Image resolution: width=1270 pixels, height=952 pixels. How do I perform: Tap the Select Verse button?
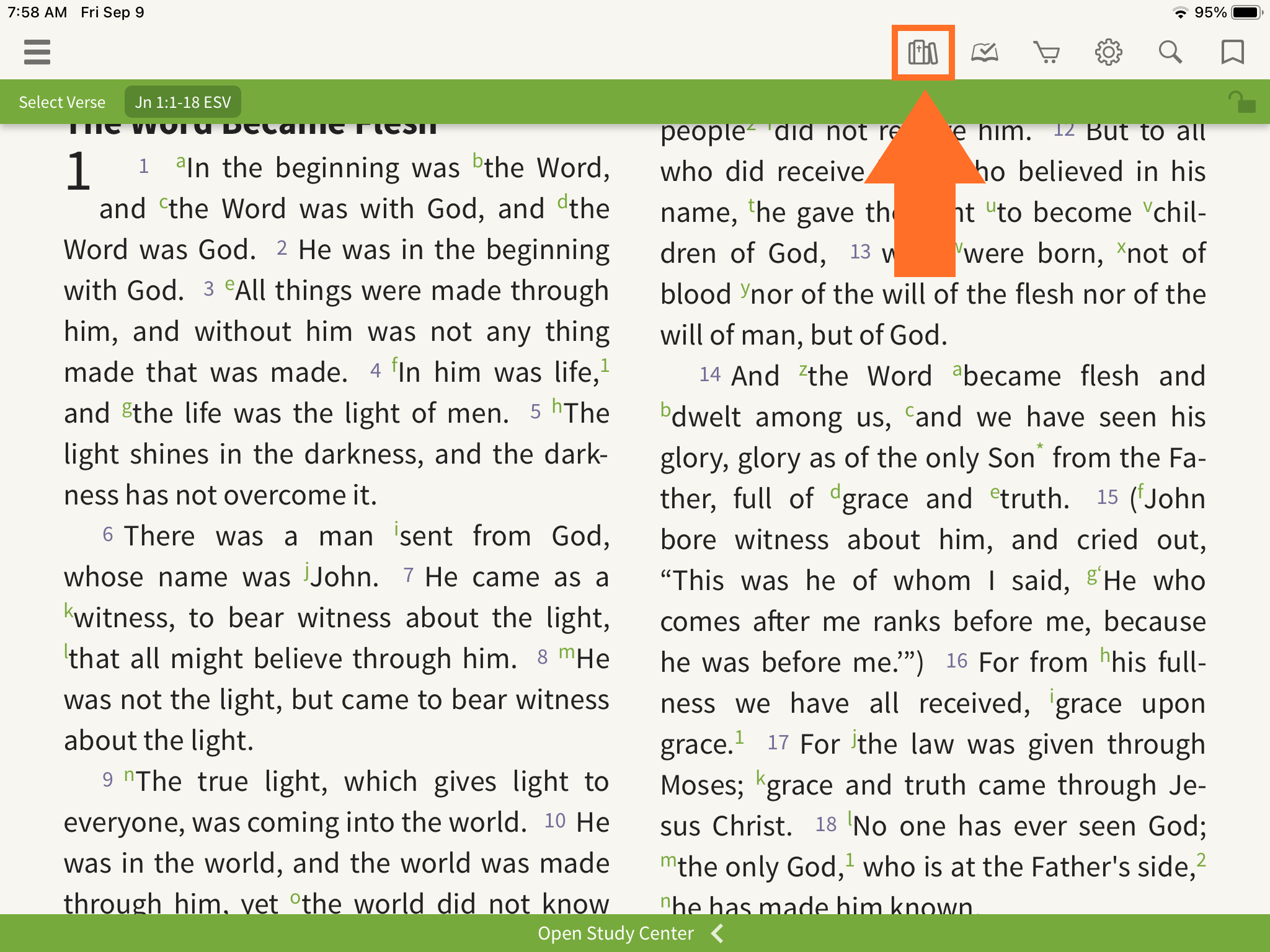[x=62, y=102]
